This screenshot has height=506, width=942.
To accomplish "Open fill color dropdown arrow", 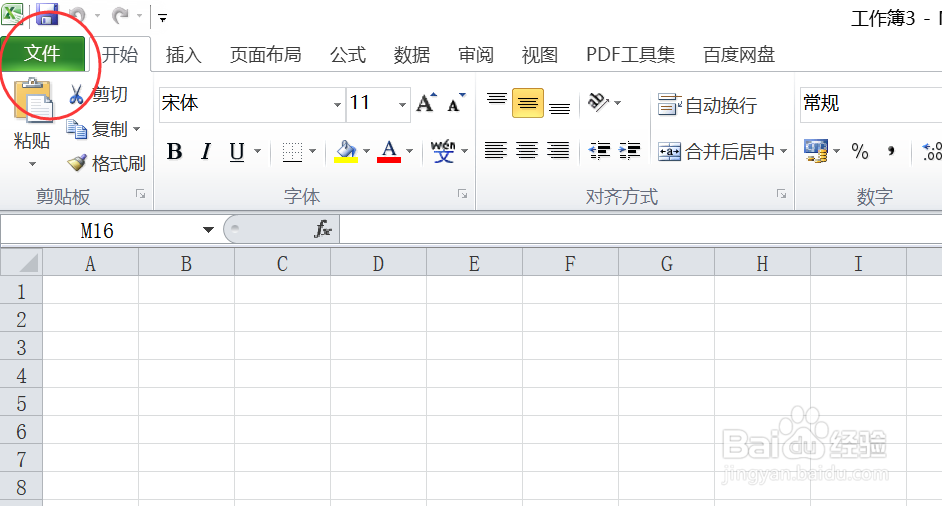I will [x=366, y=151].
